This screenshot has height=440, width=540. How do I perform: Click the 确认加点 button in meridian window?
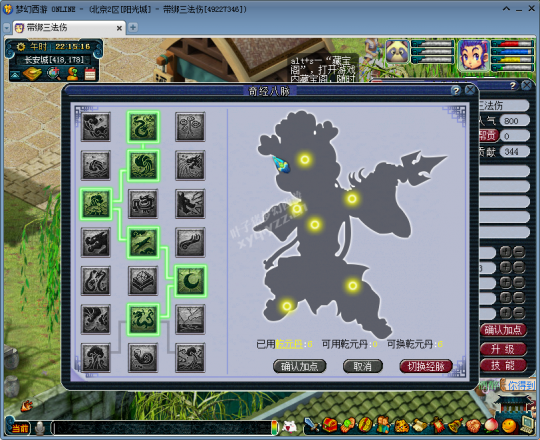(x=299, y=366)
